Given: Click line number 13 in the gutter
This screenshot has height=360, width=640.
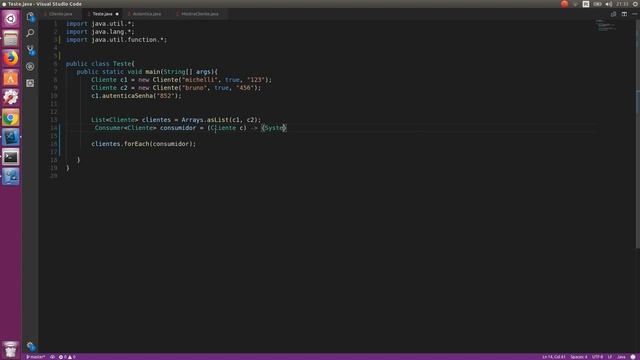Looking at the screenshot, I should pyautogui.click(x=54, y=120).
